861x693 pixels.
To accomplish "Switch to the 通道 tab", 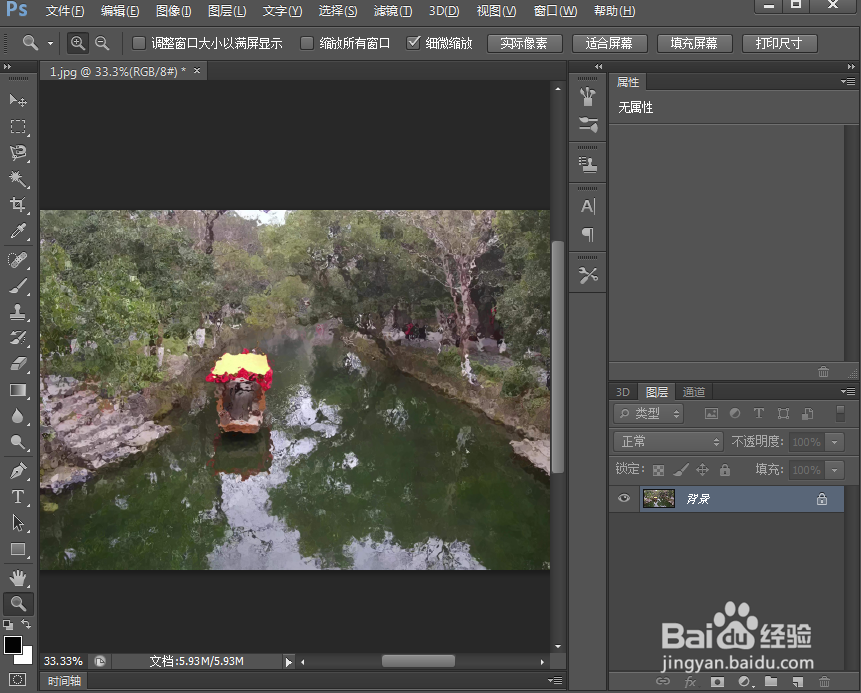I will [x=694, y=392].
